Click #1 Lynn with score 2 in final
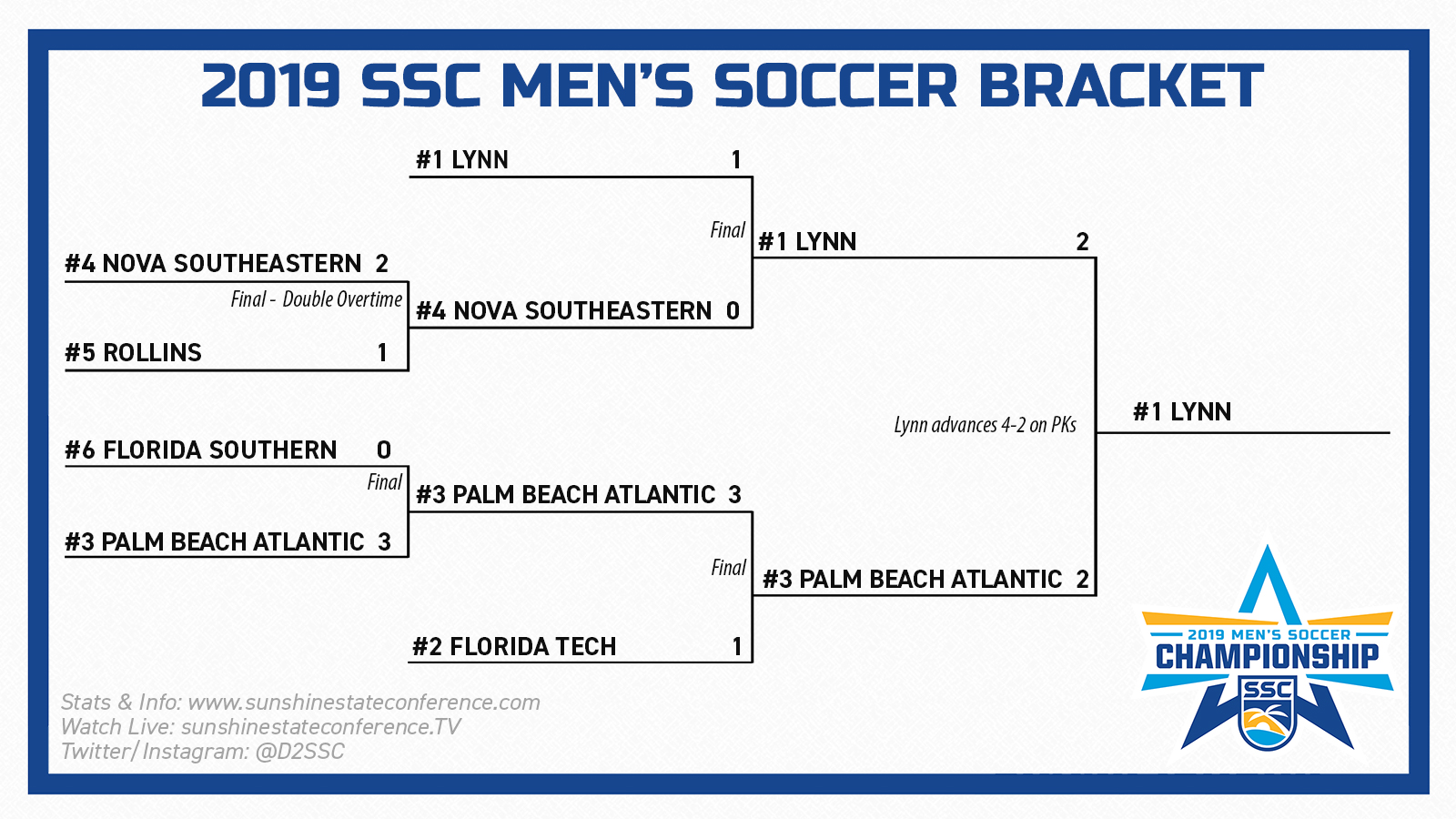The image size is (1456, 819). [807, 242]
